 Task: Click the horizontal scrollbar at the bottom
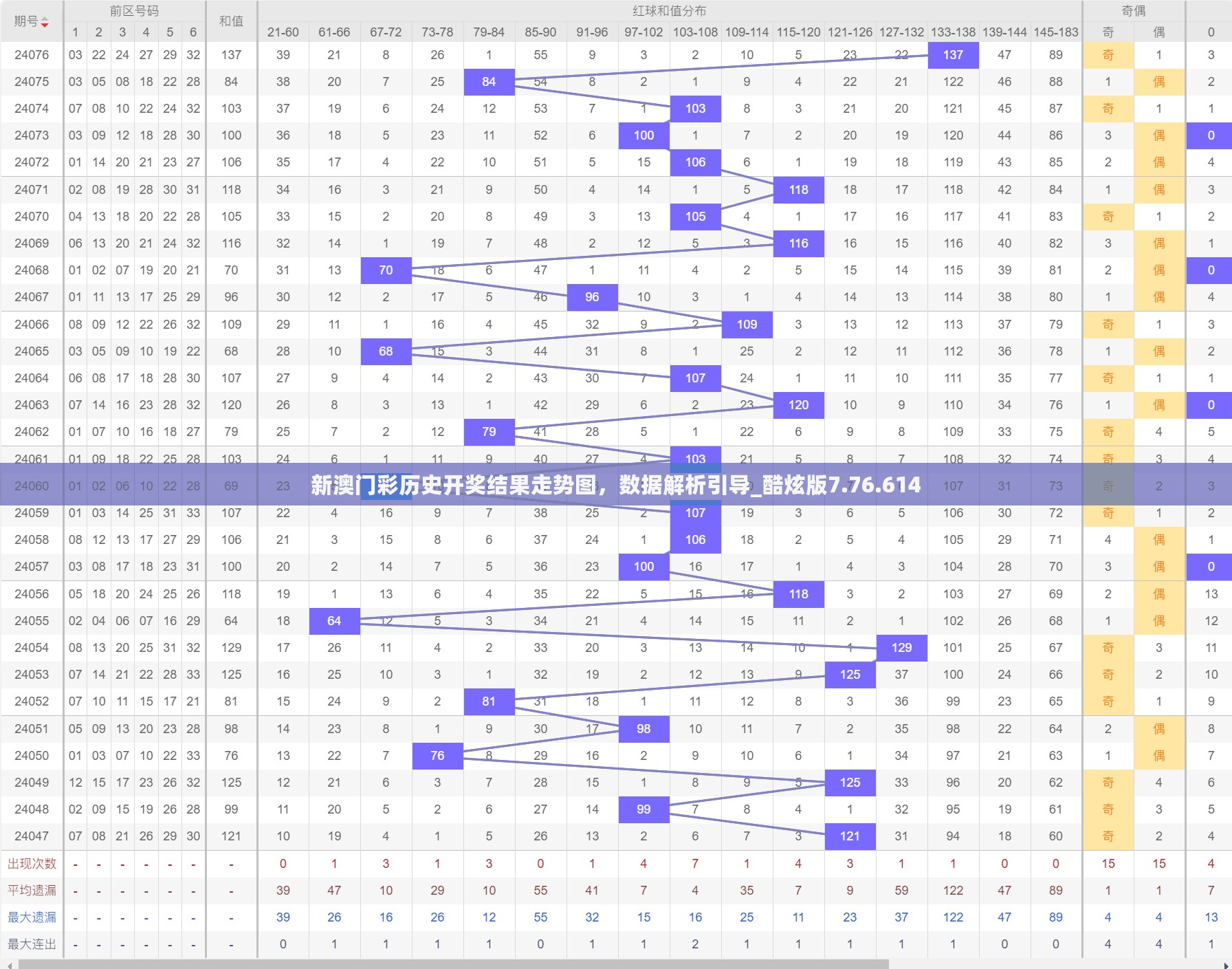tap(454, 964)
